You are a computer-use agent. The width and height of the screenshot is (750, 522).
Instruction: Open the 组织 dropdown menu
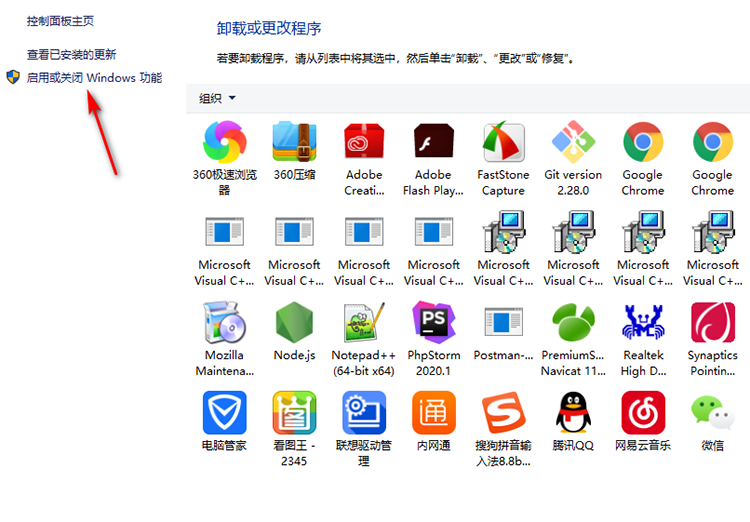coord(217,99)
